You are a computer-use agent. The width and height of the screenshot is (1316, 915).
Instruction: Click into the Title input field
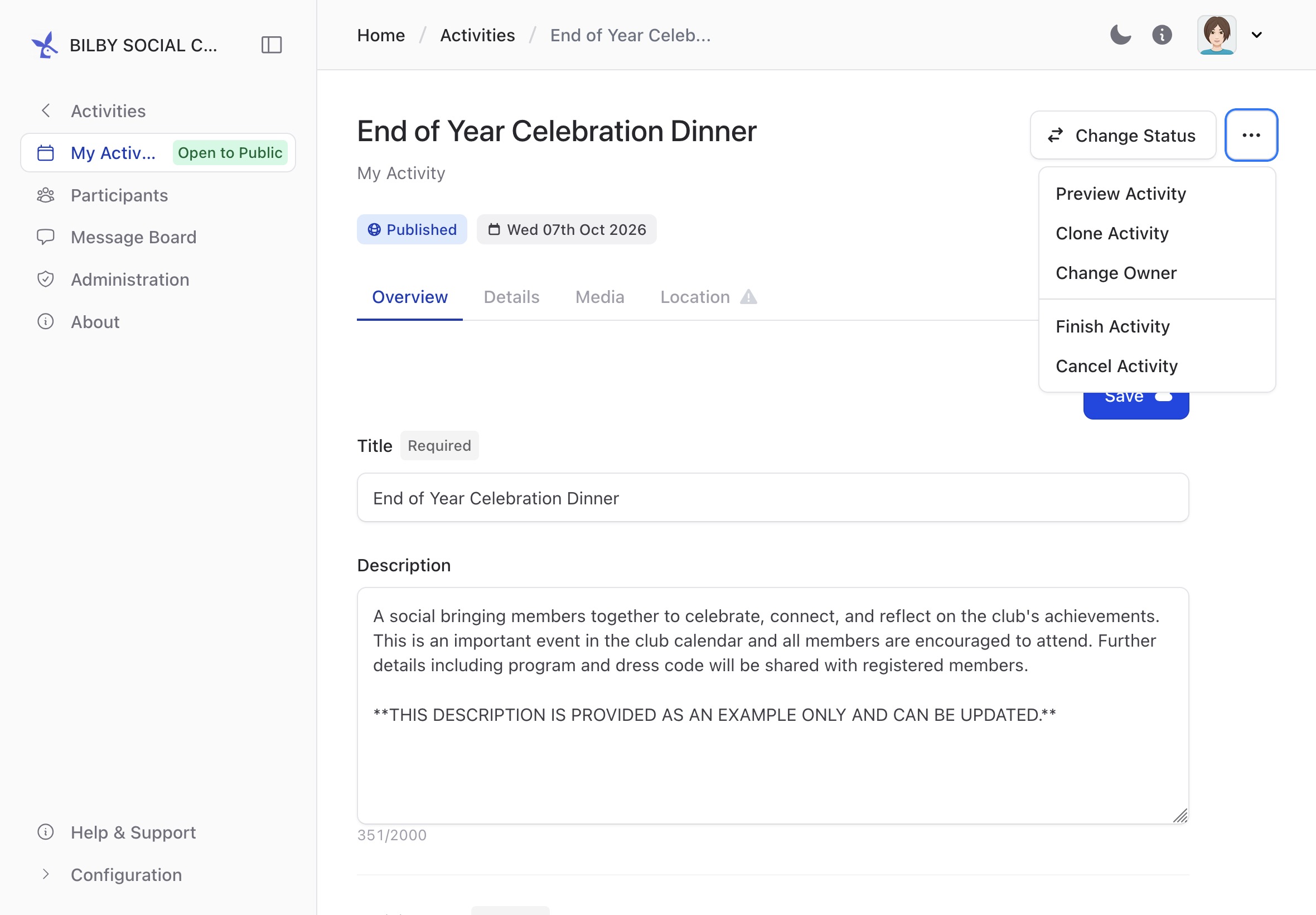(x=773, y=498)
